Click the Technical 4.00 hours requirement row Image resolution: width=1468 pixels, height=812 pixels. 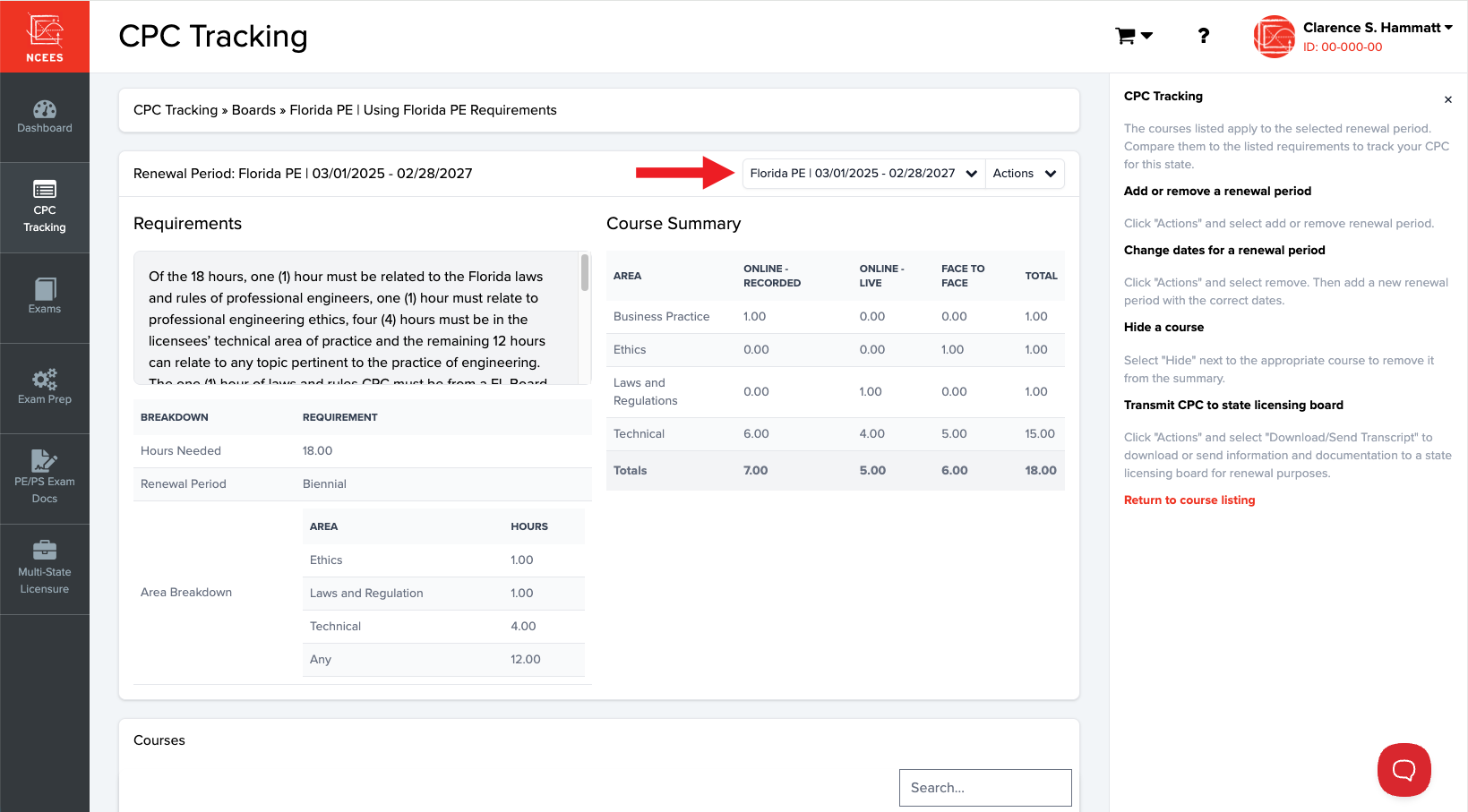click(x=443, y=627)
